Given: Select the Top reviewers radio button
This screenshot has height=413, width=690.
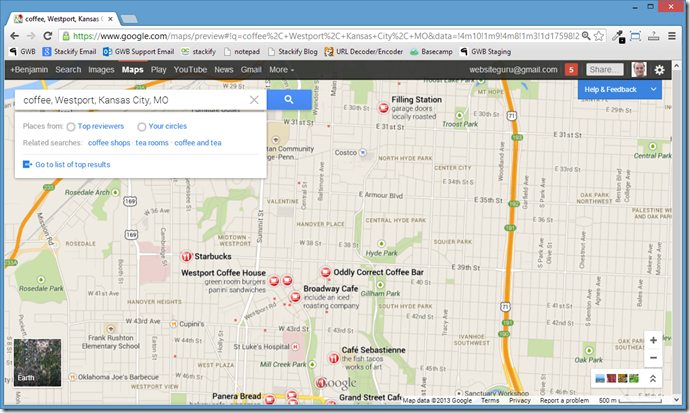Looking at the screenshot, I should click(71, 127).
